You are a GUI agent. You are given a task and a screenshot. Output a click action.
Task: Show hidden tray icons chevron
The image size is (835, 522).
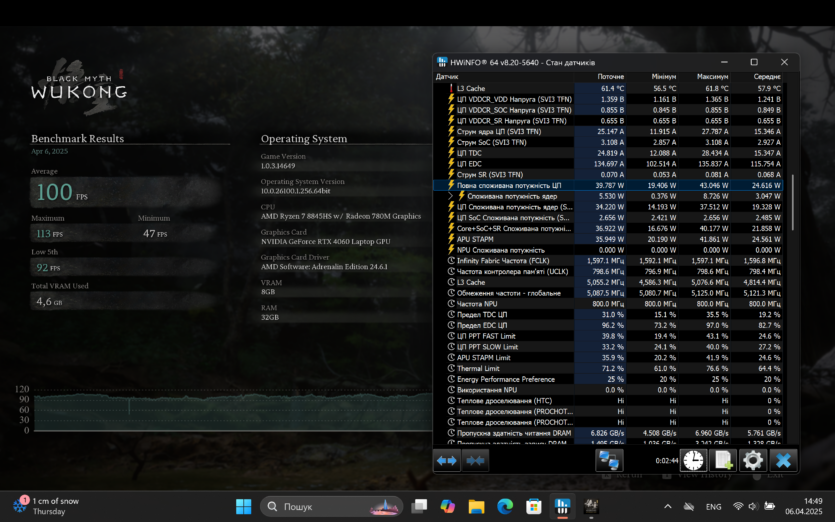[668, 507]
